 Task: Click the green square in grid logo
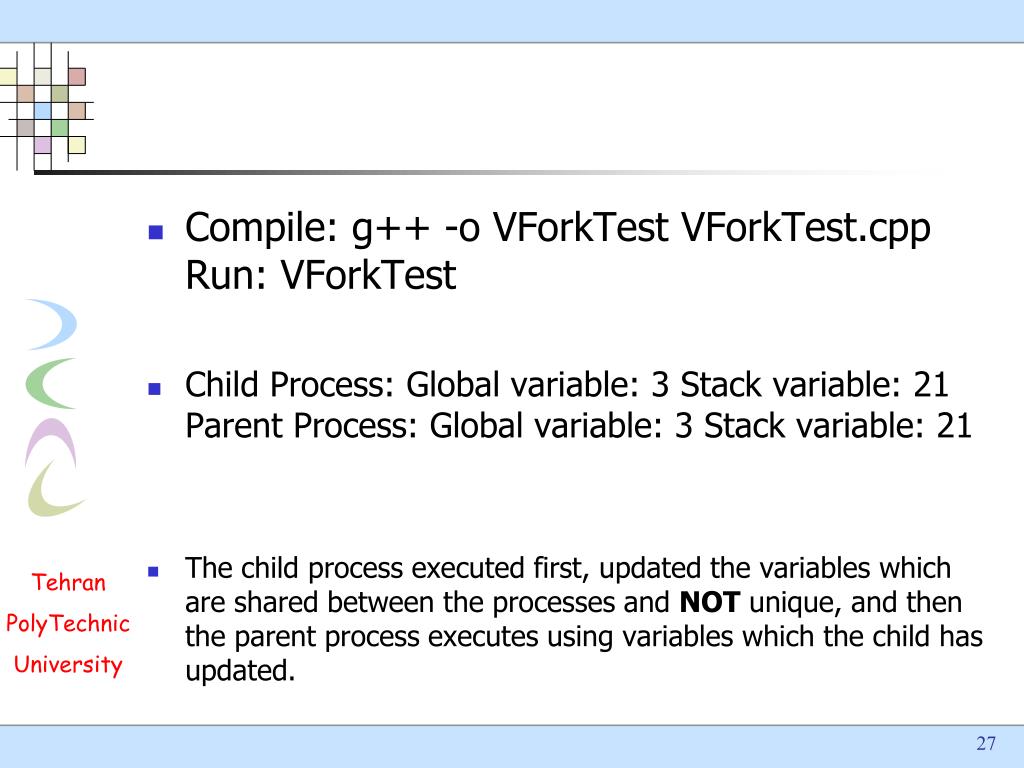point(59,127)
